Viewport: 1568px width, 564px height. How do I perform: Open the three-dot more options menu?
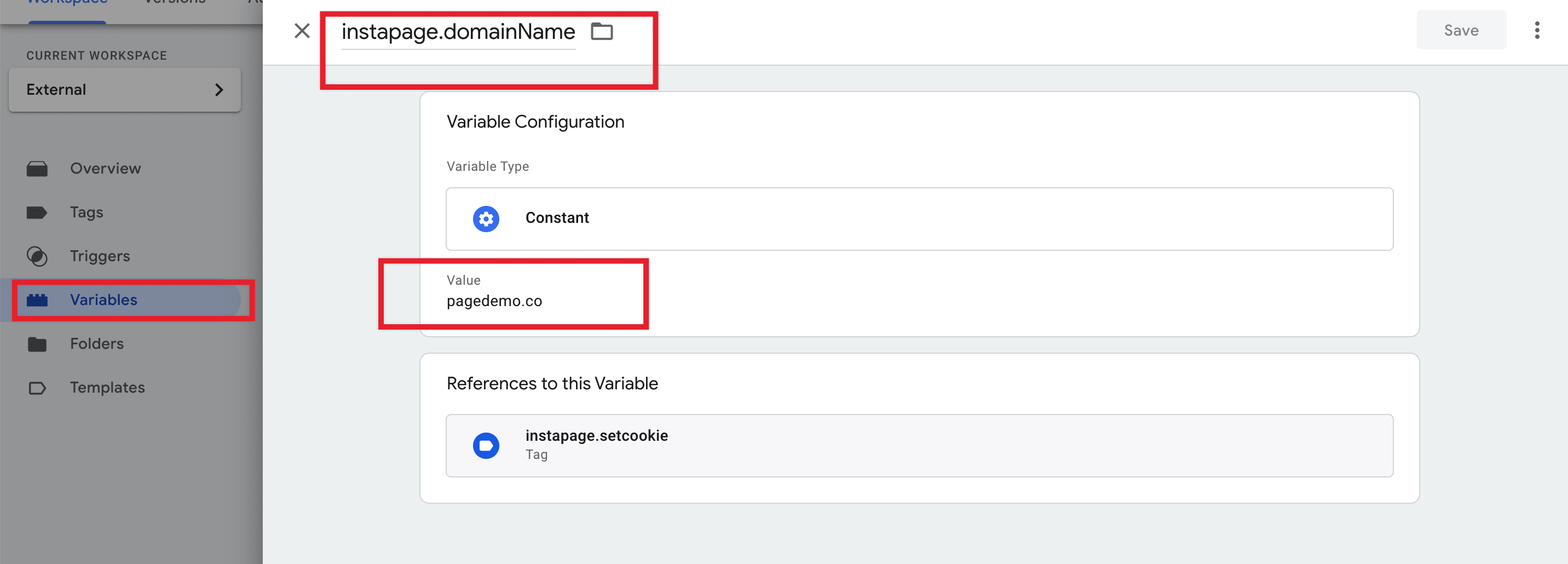(x=1537, y=31)
